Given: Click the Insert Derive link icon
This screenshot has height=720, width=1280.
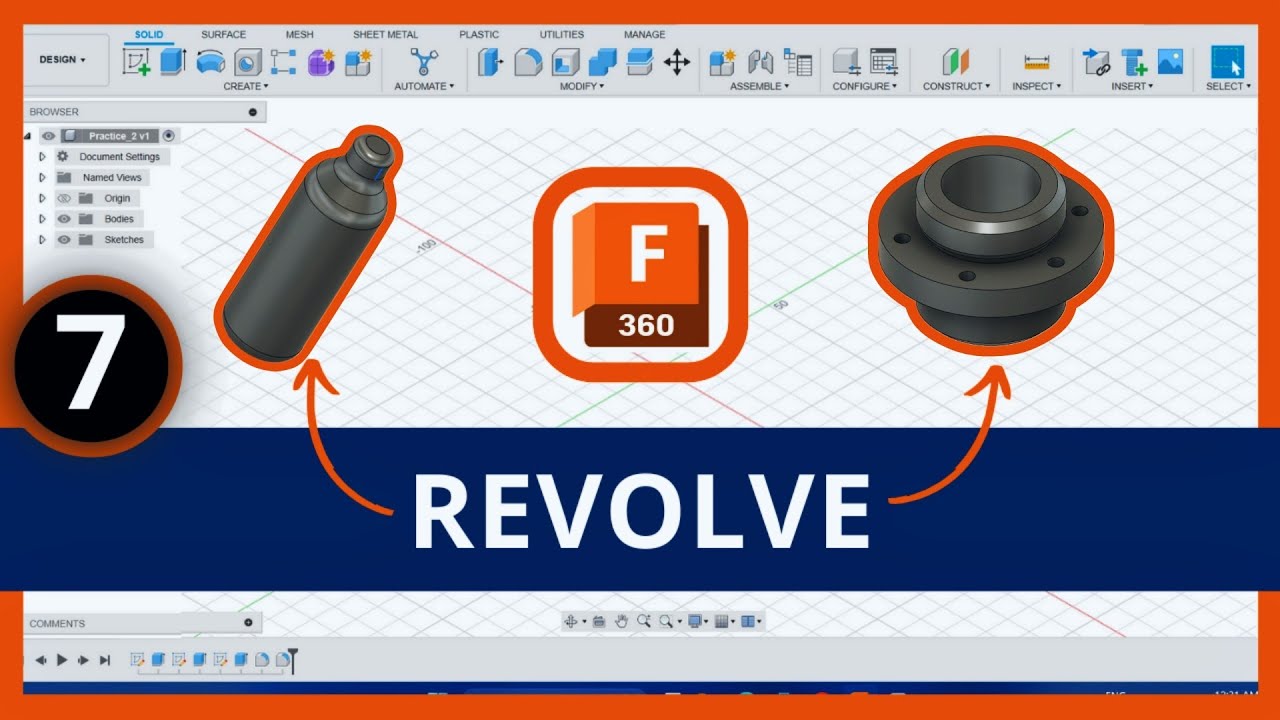Looking at the screenshot, I should [1097, 63].
